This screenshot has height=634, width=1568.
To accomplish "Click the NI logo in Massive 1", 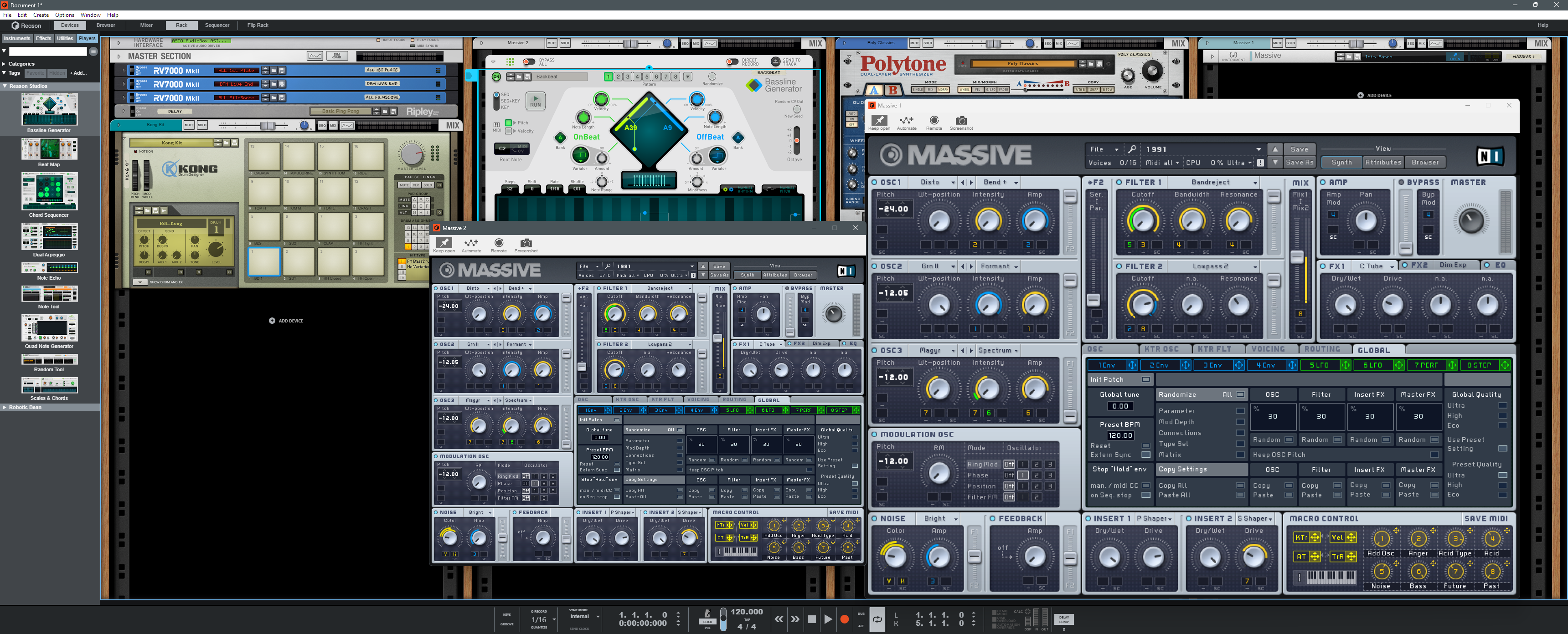I will click(1490, 156).
